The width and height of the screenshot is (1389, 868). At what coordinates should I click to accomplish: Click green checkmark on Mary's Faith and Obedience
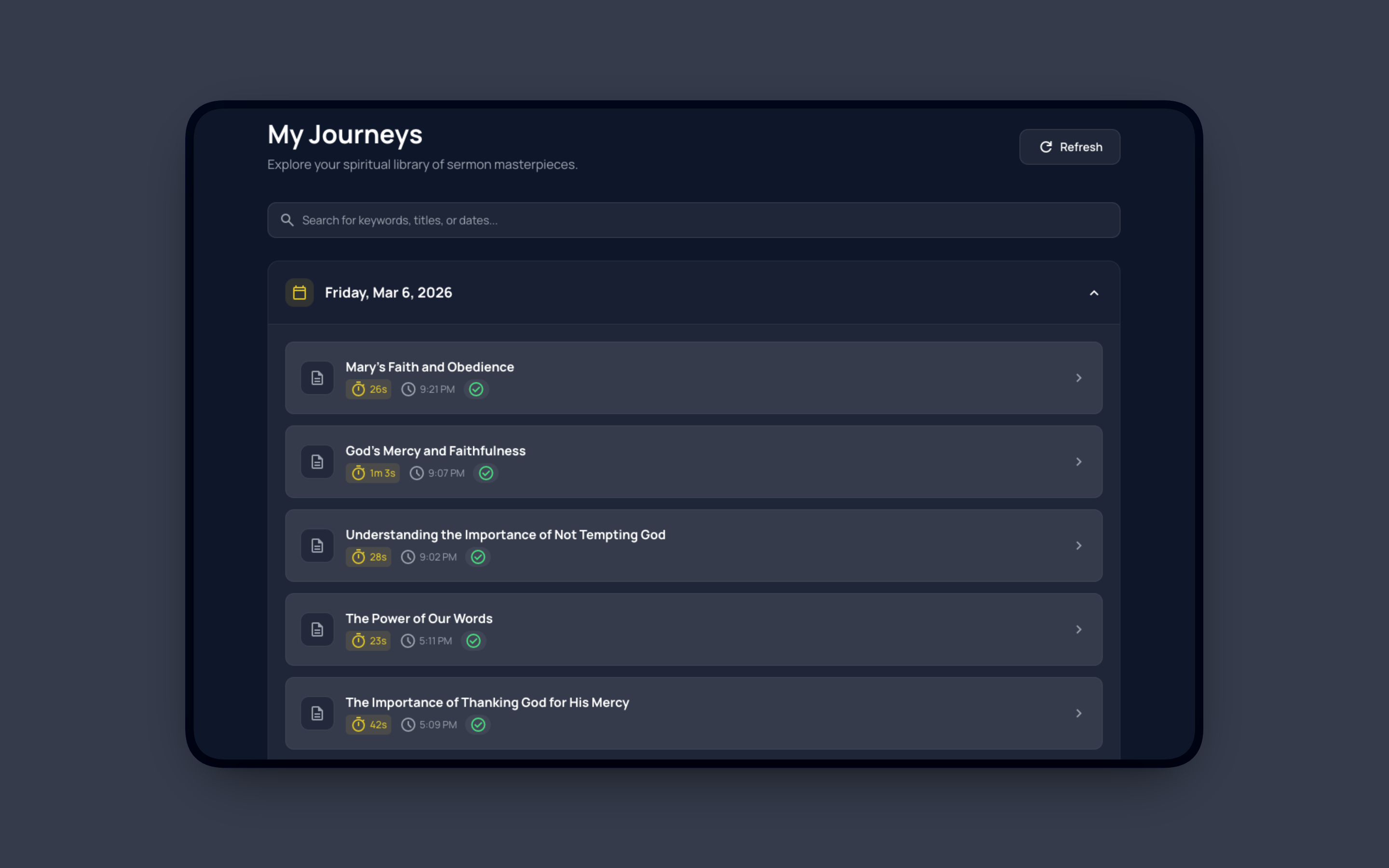pos(476,389)
